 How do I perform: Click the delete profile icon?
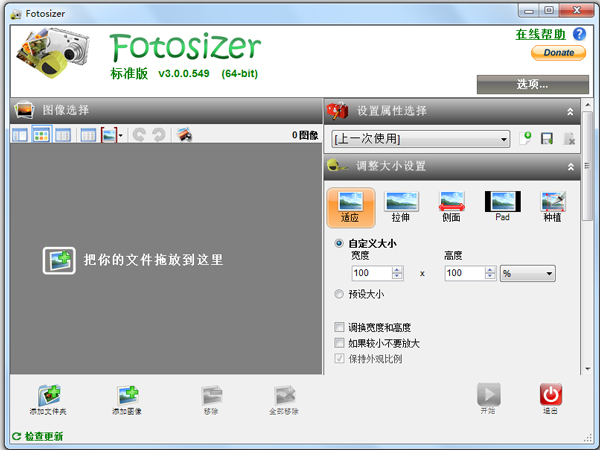pyautogui.click(x=569, y=138)
